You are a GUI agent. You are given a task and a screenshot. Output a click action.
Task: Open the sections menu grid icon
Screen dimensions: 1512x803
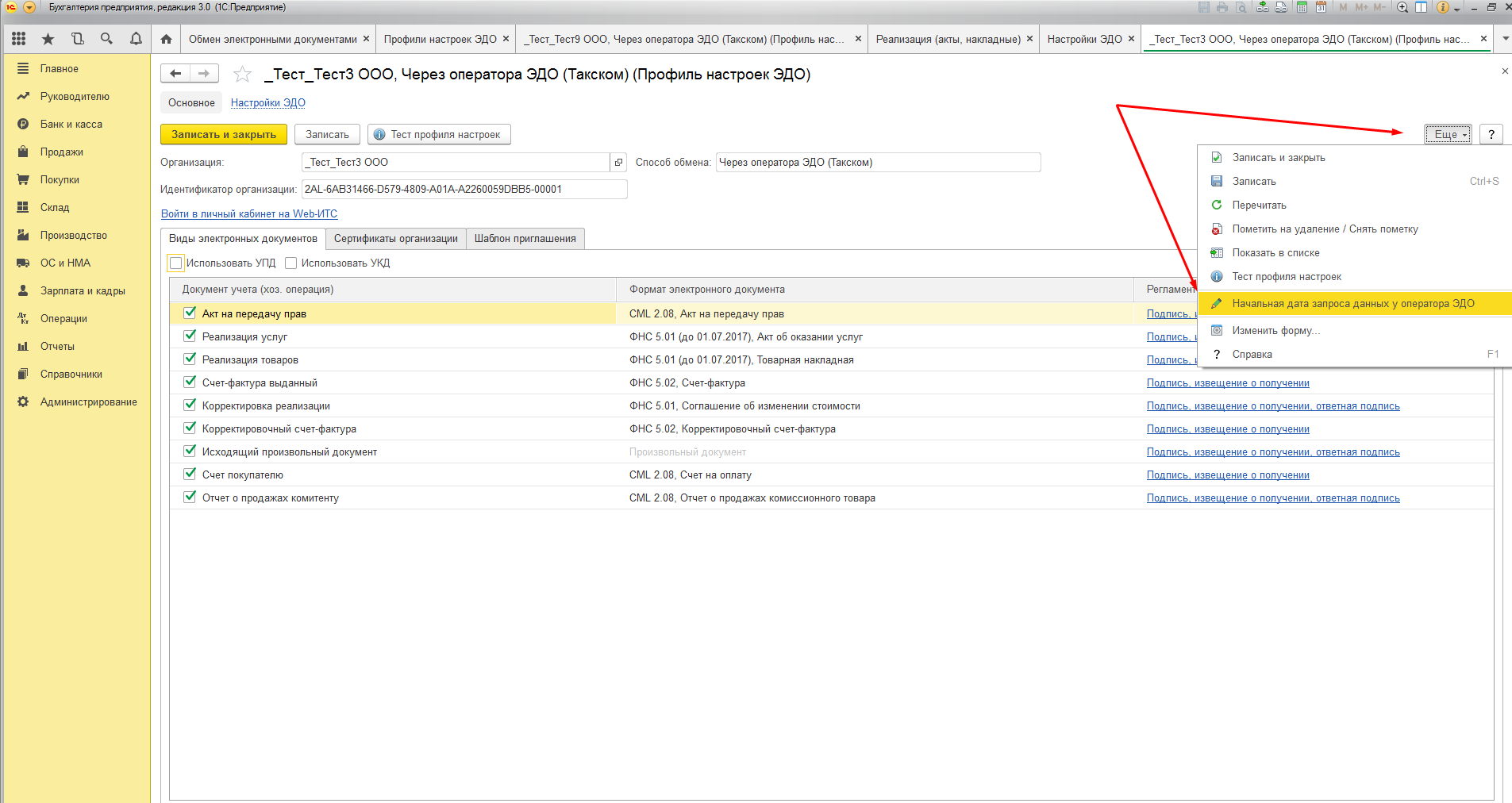19,39
